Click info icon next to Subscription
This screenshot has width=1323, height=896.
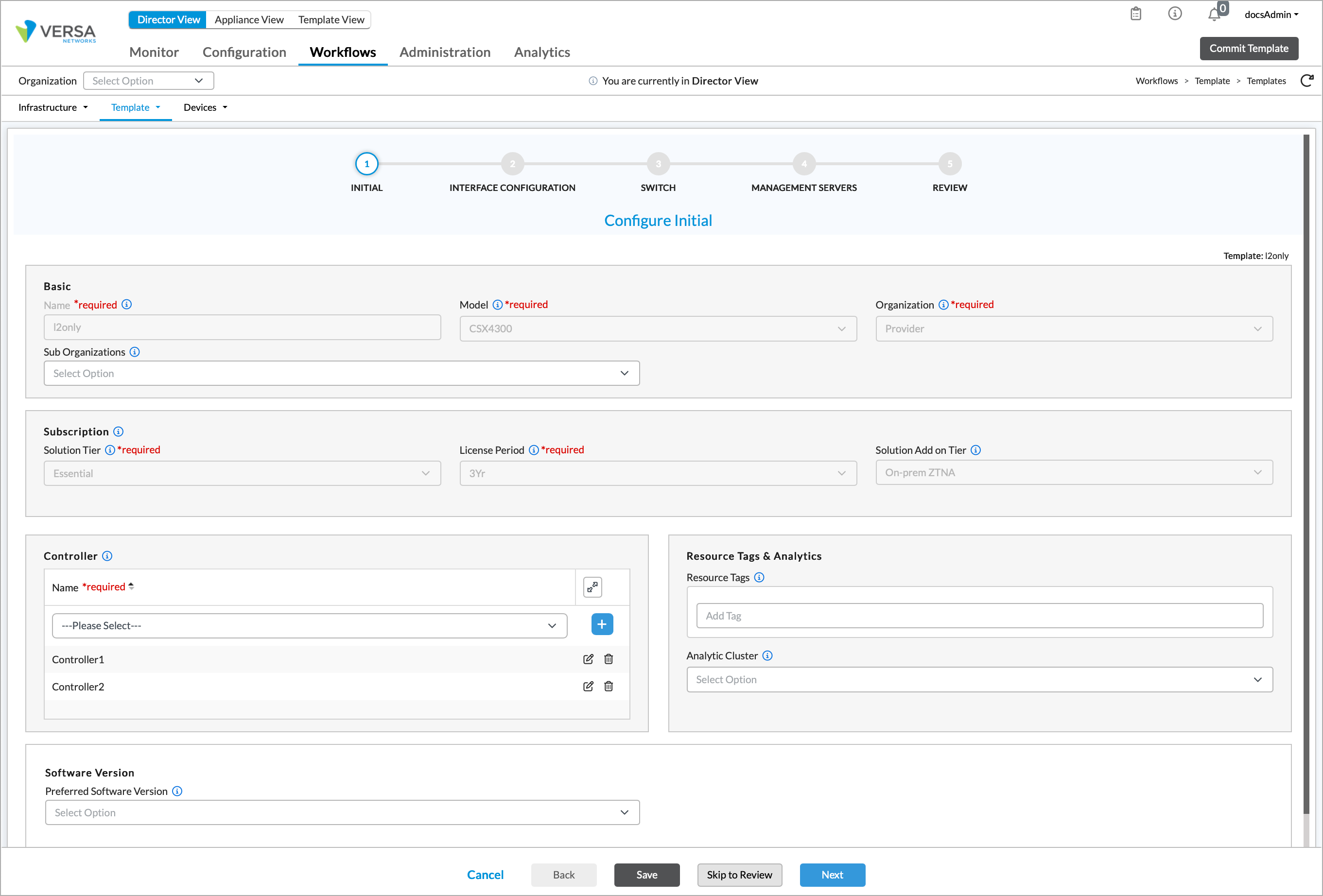point(119,431)
